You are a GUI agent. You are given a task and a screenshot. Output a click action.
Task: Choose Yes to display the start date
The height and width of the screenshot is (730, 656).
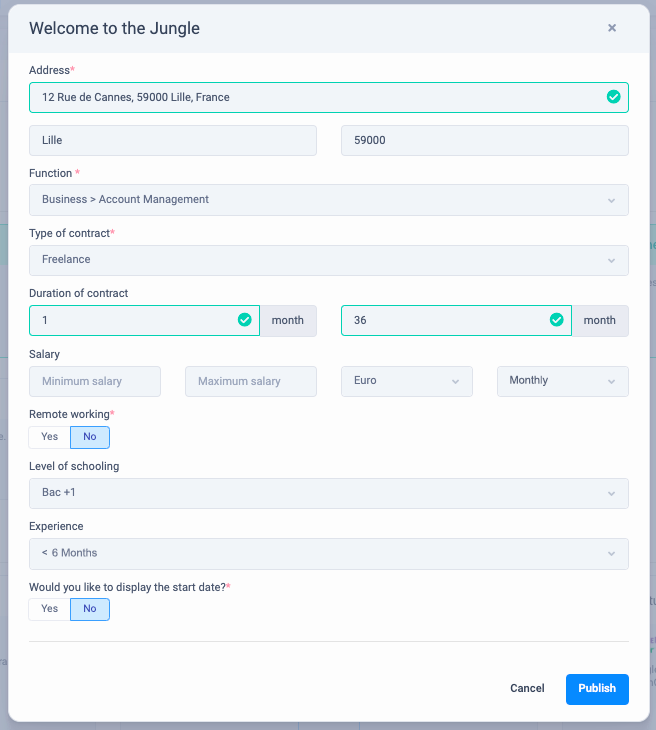pos(50,609)
